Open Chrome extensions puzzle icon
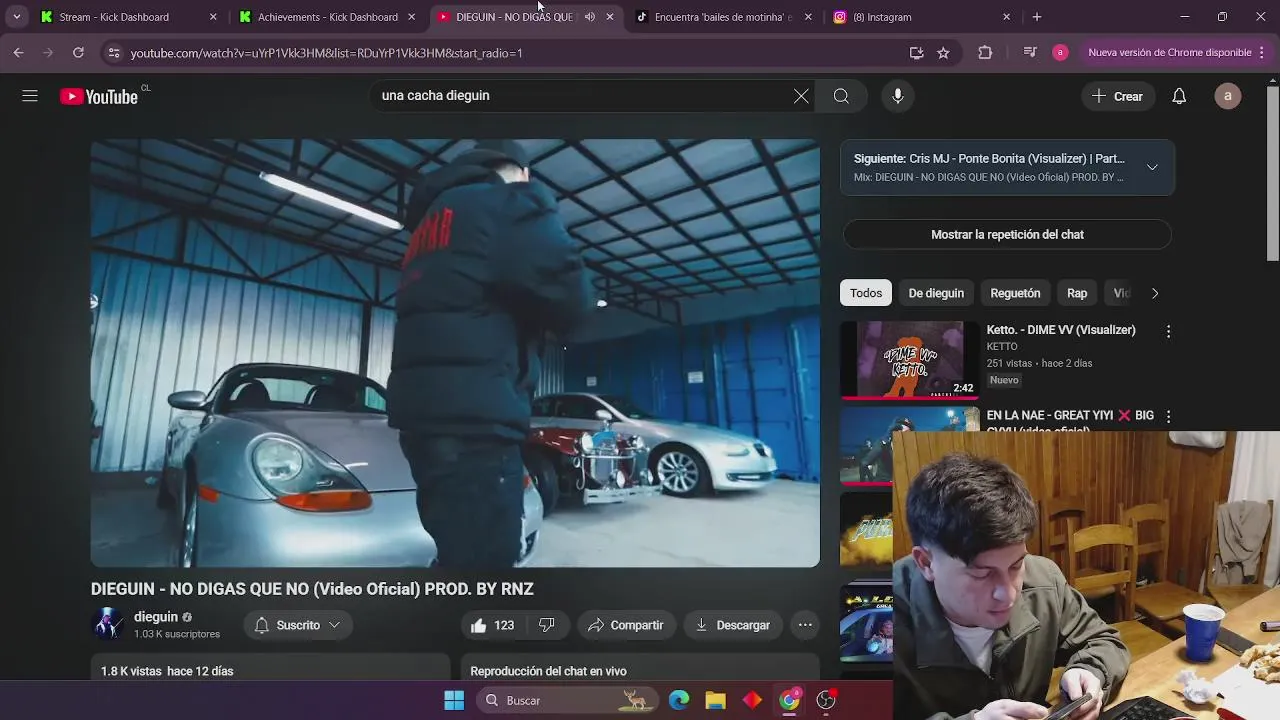Image resolution: width=1280 pixels, height=720 pixels. pos(985,52)
